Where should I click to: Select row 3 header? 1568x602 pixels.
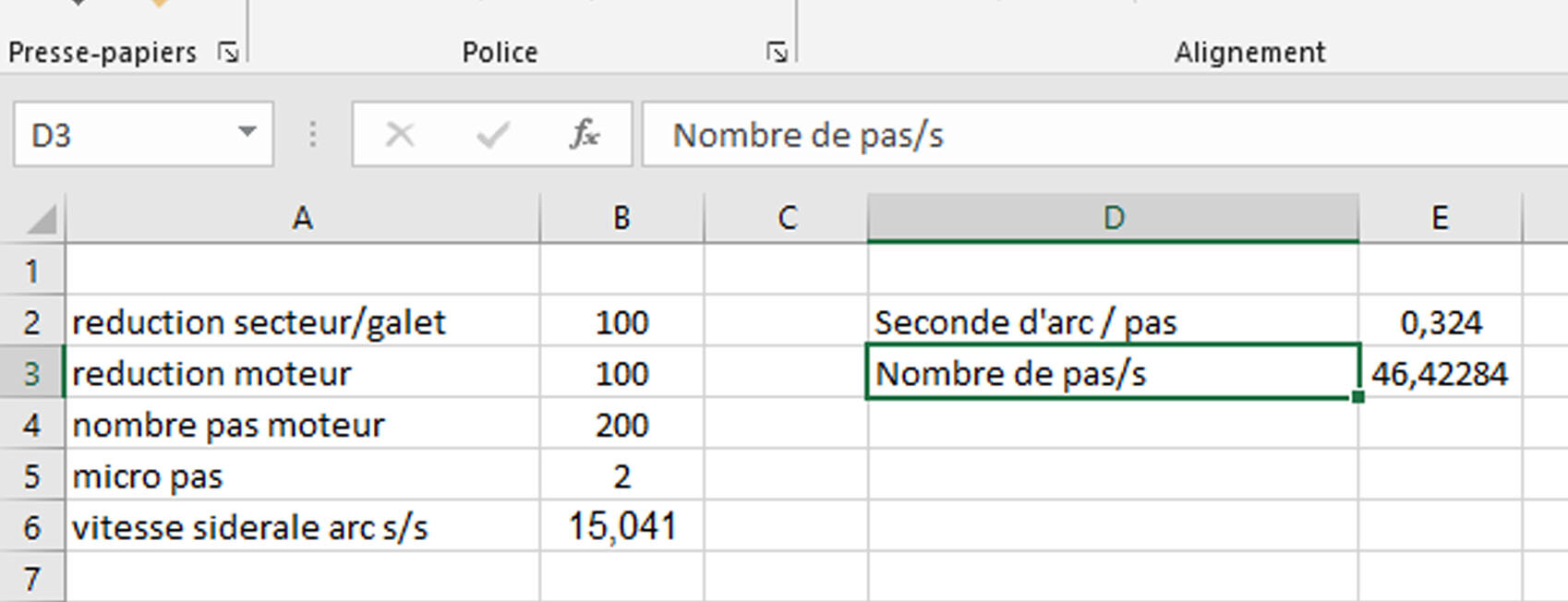point(32,374)
